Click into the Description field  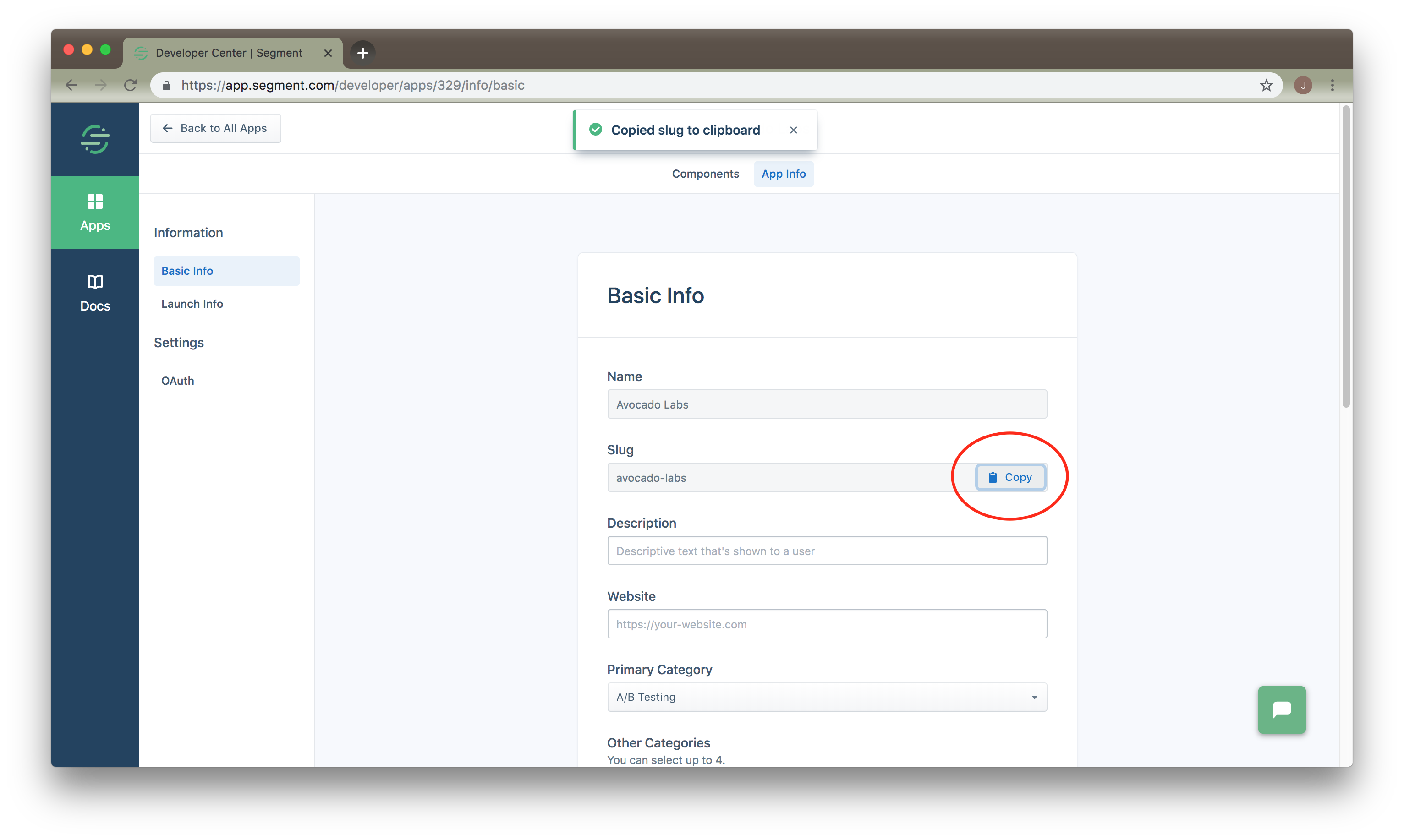[x=827, y=551]
